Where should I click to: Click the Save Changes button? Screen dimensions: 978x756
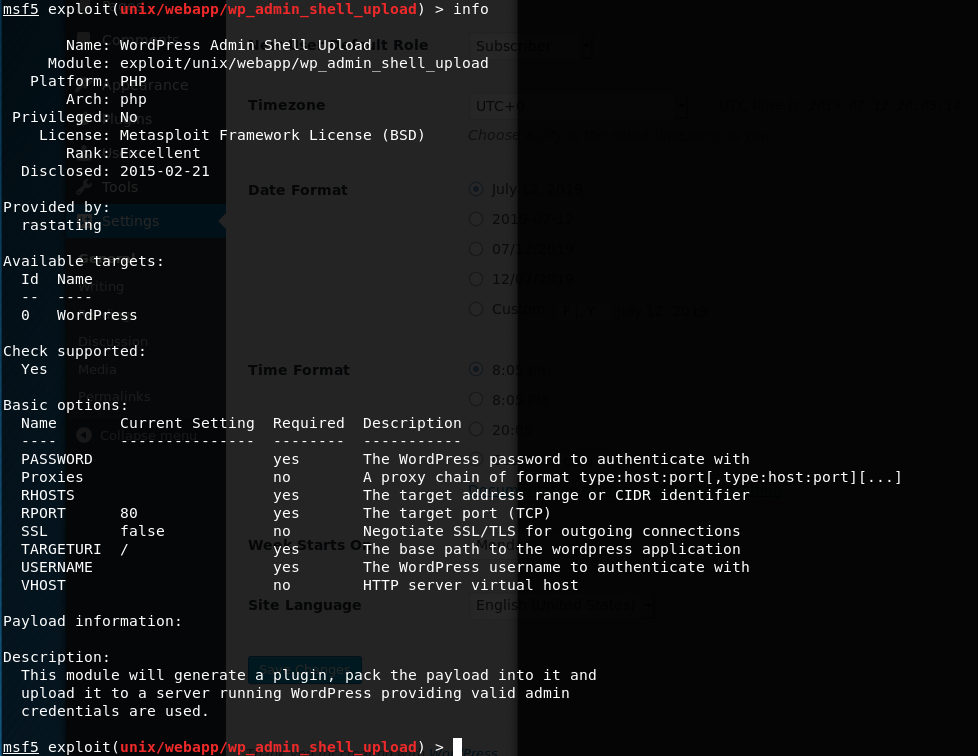point(305,669)
